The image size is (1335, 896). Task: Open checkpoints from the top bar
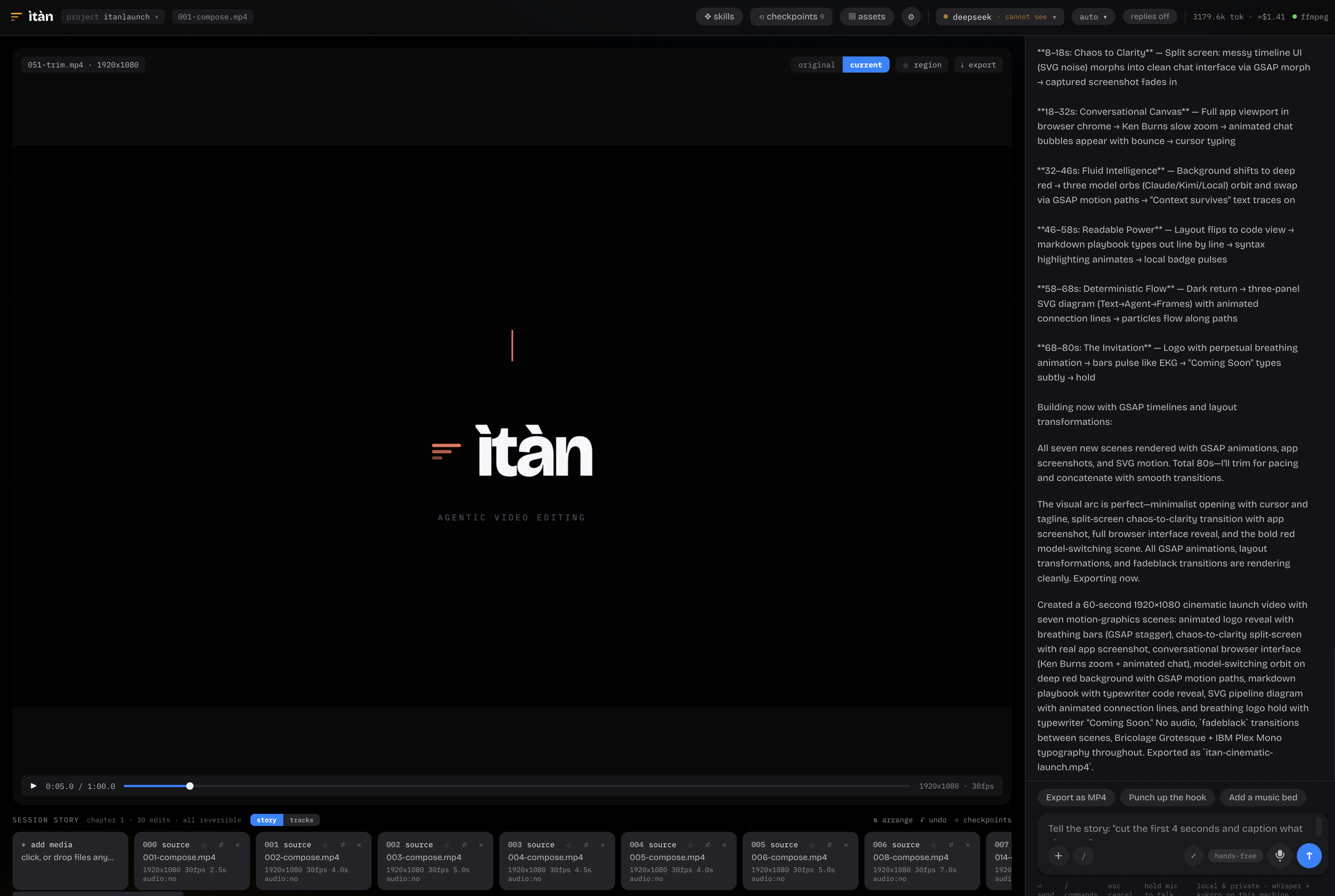click(791, 16)
